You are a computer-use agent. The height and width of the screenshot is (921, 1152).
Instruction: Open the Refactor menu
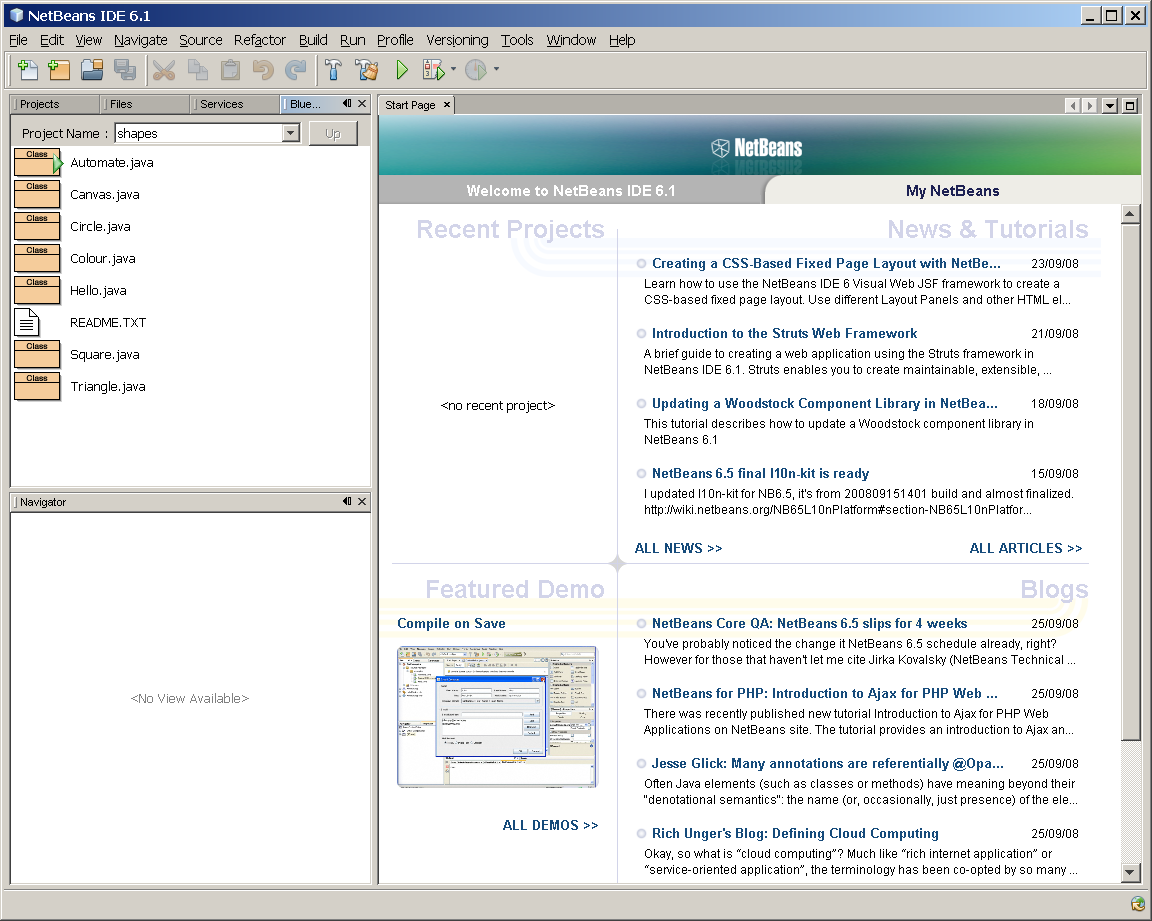260,40
